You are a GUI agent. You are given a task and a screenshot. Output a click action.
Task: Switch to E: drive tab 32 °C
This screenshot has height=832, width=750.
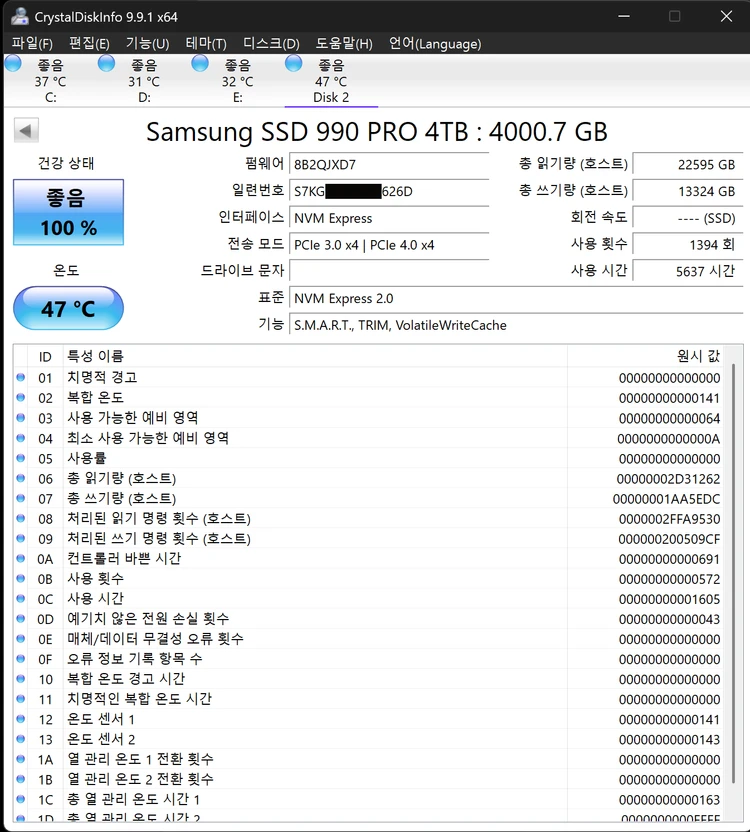click(237, 81)
